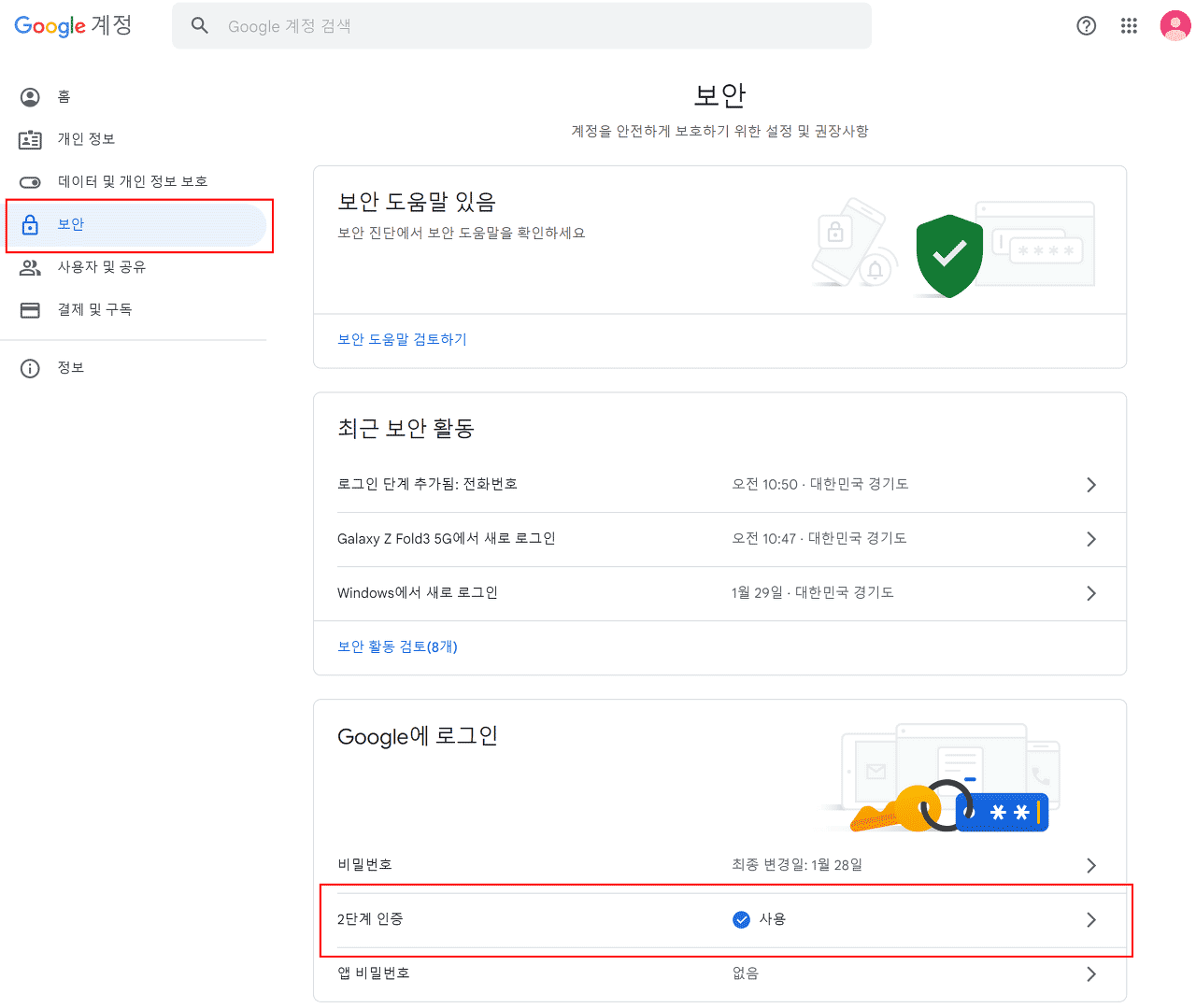Click the 보안 도움말 검토하기 link
The height and width of the screenshot is (1008, 1196).
coord(402,339)
